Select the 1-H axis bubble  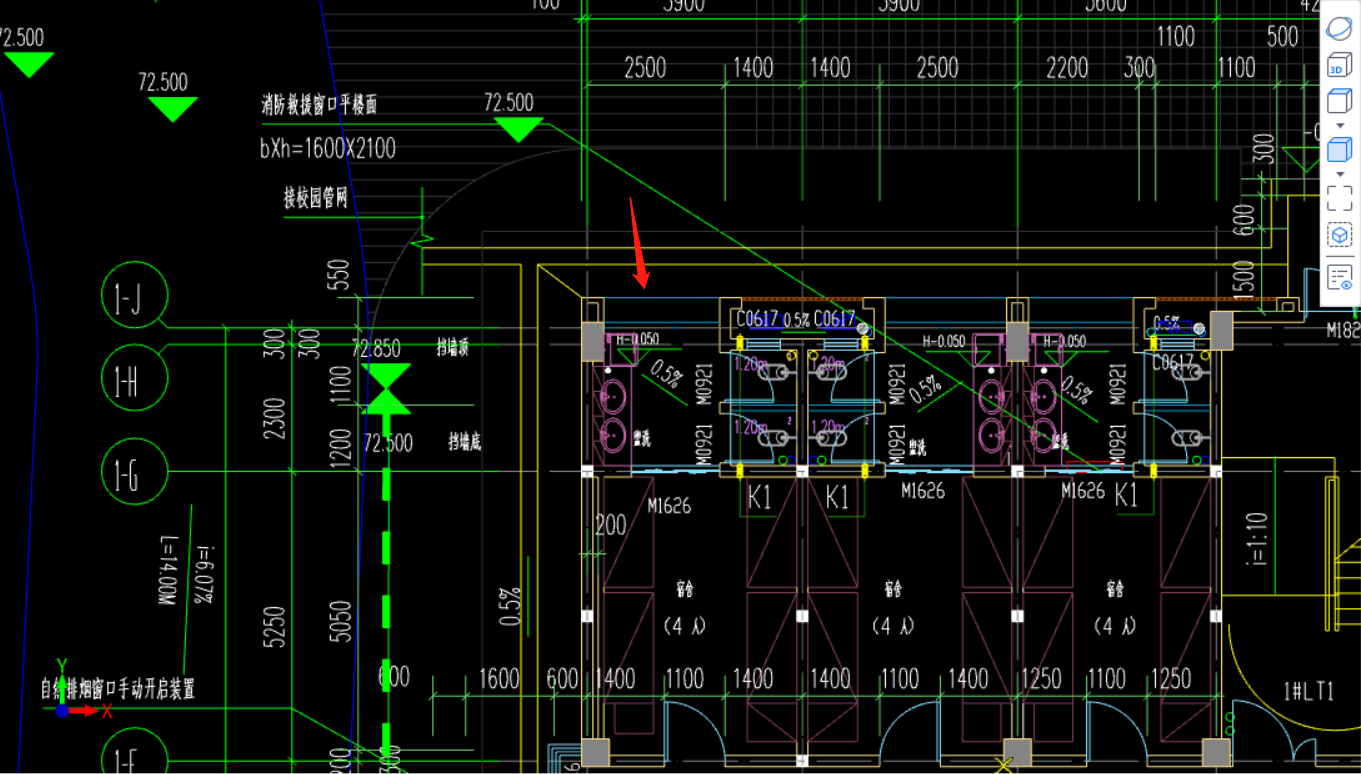[x=135, y=378]
